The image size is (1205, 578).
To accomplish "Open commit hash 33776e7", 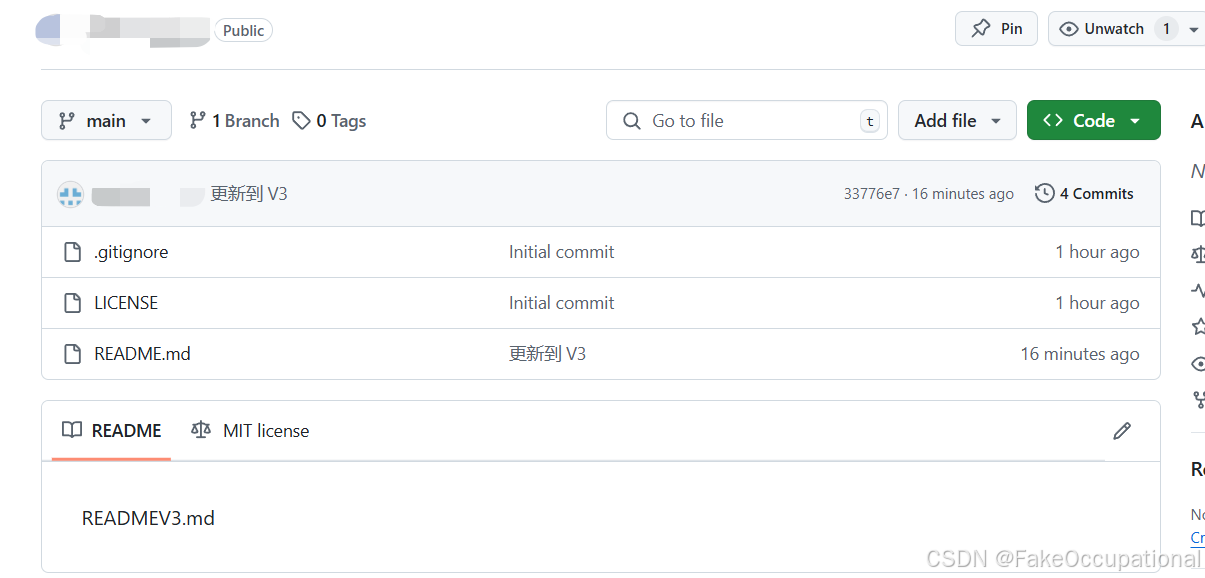I will pyautogui.click(x=871, y=194).
